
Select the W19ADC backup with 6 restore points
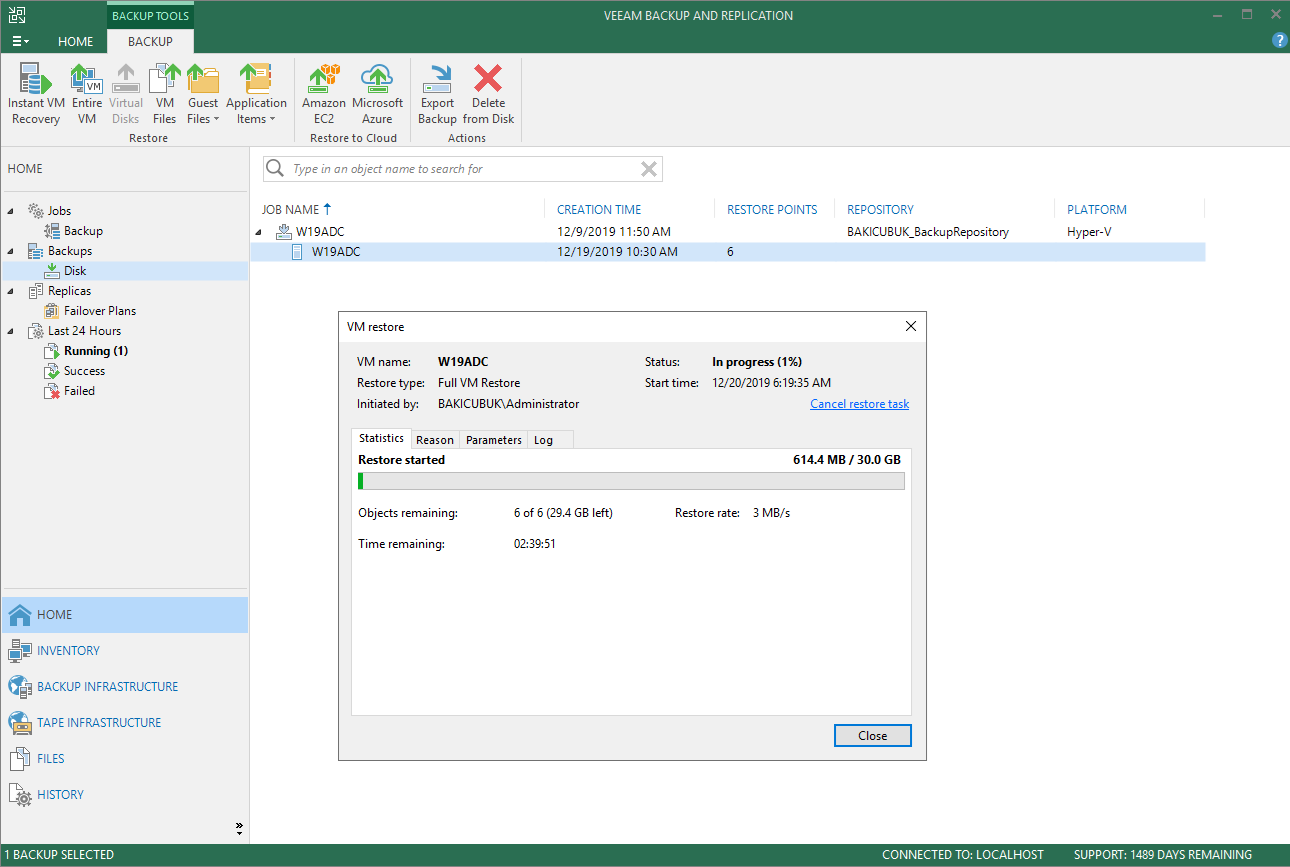(727, 252)
